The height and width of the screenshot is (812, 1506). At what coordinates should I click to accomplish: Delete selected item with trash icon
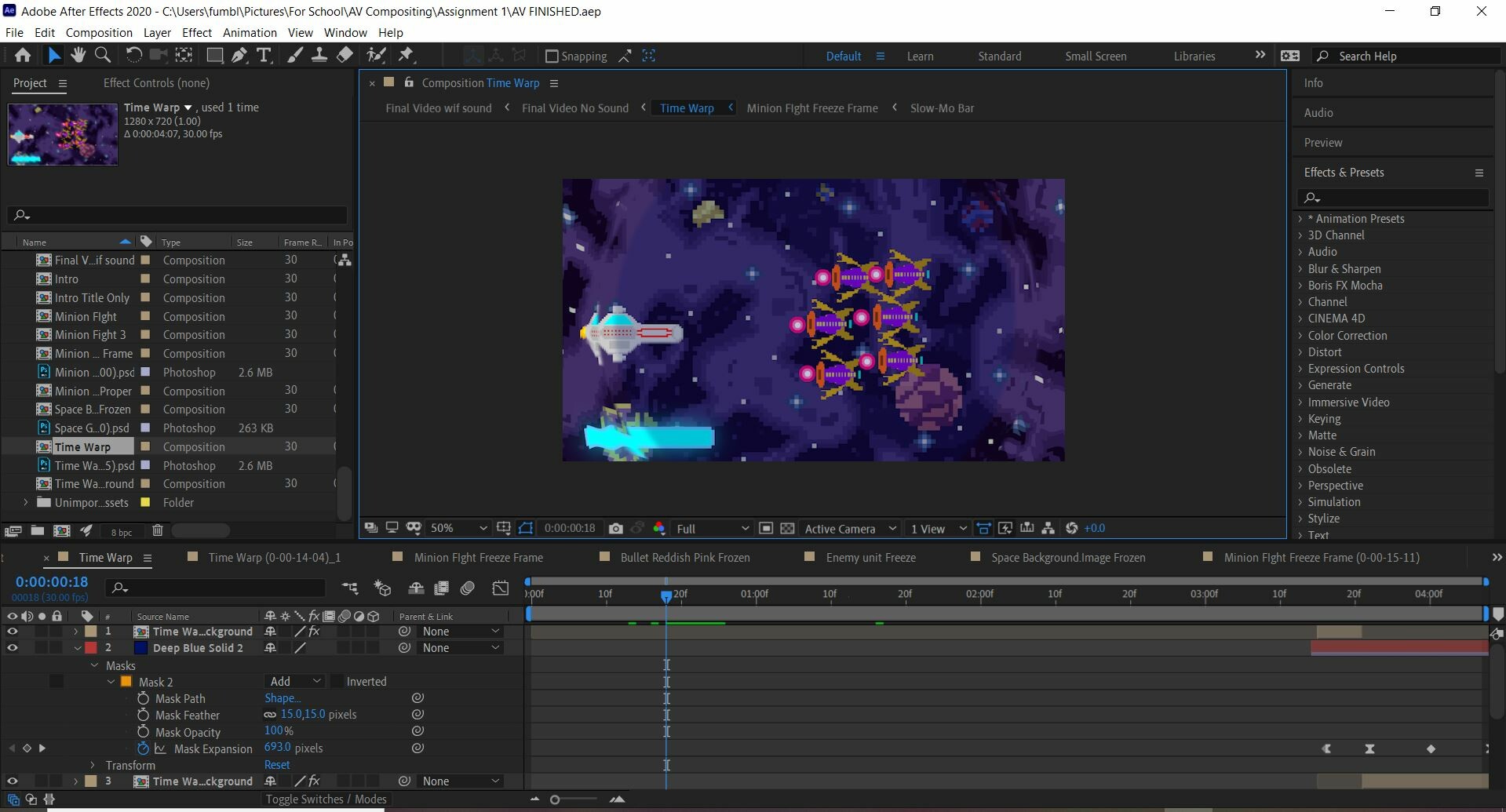(x=157, y=531)
